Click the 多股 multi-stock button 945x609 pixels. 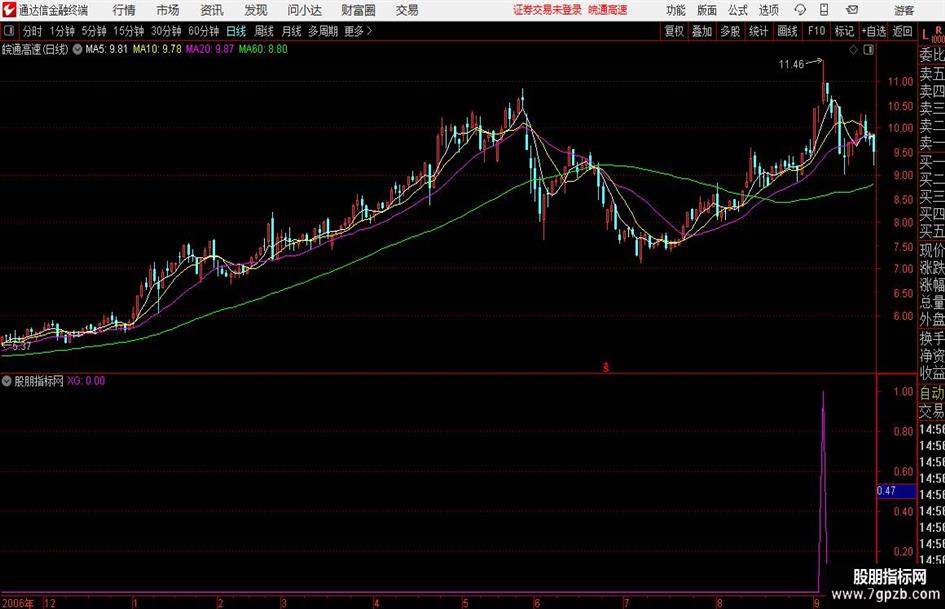(730, 31)
